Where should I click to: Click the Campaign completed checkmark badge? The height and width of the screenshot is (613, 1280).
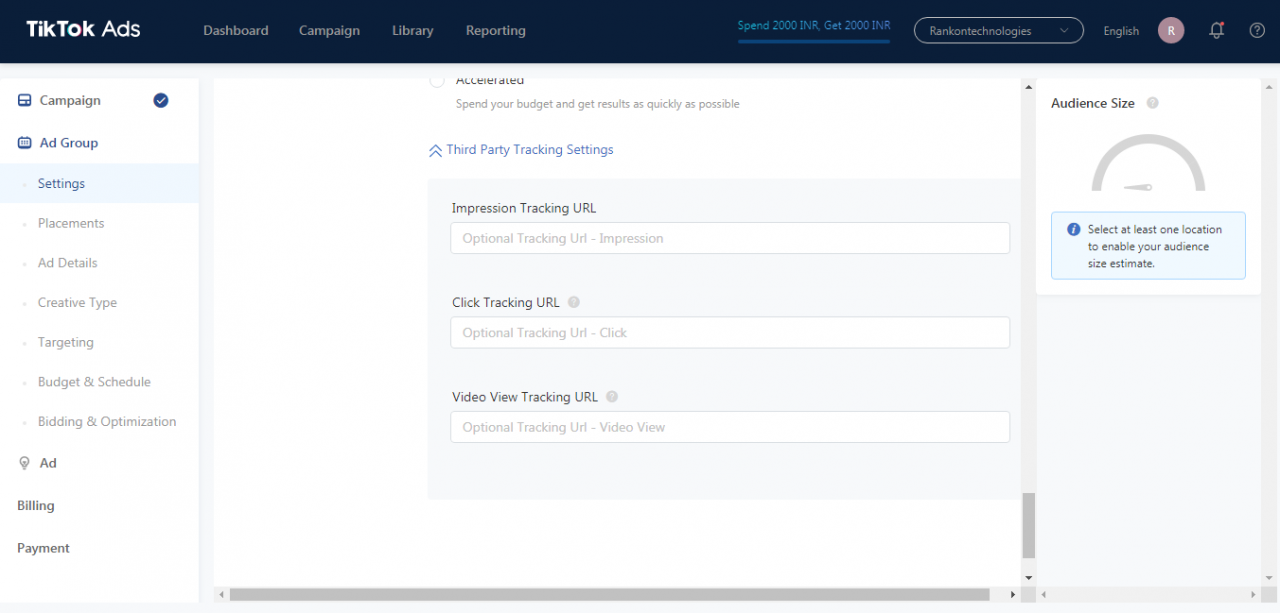point(161,100)
